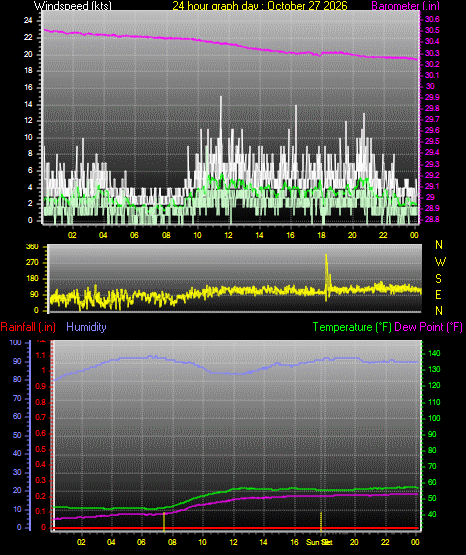Select the 50 value on the humidity axis
This screenshot has width=466, height=555.
click(x=17, y=435)
